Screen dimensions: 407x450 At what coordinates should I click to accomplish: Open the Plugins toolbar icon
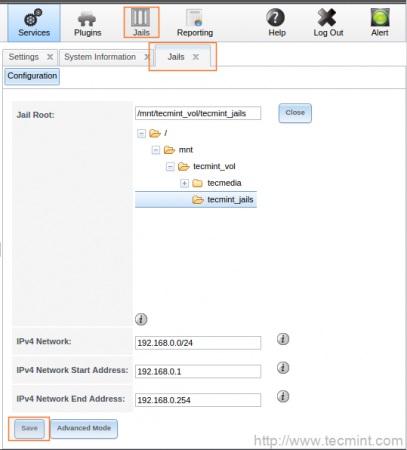87,23
